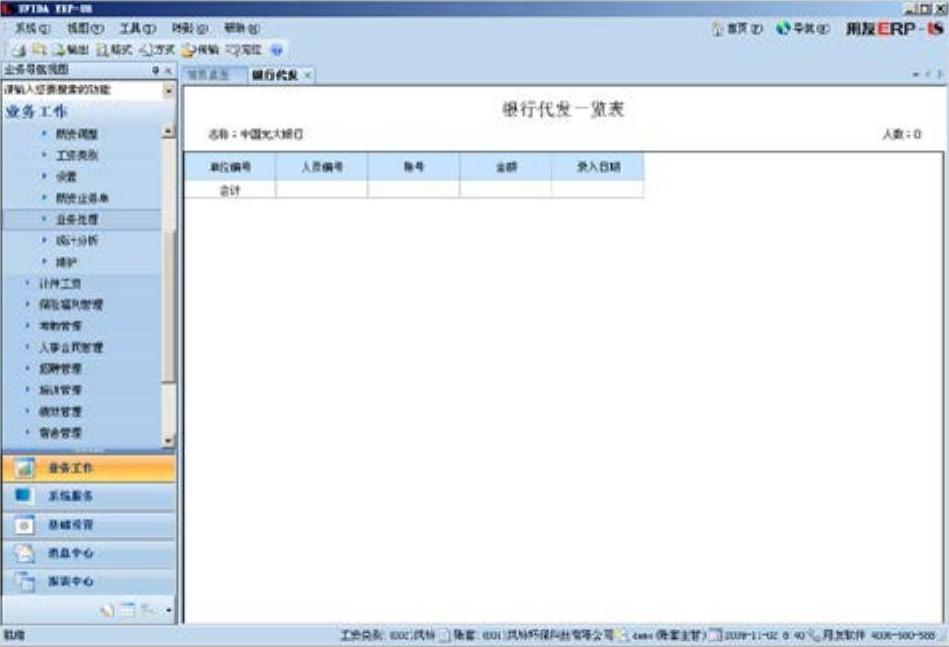949x647 pixels.
Task: Expand the fourth node under 业务工作
Action: click(44, 198)
